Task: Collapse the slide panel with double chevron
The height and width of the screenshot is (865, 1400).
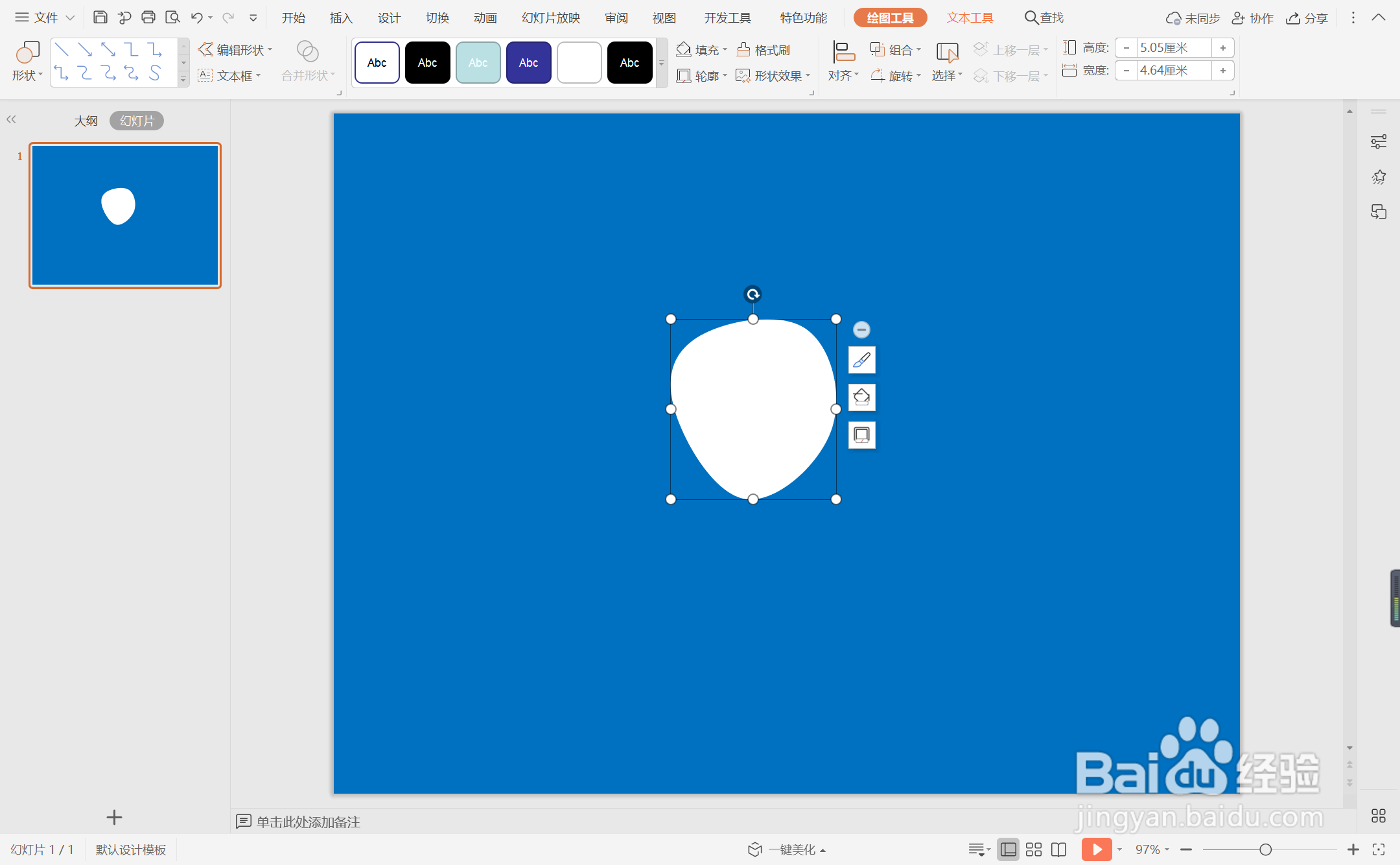Action: click(11, 119)
